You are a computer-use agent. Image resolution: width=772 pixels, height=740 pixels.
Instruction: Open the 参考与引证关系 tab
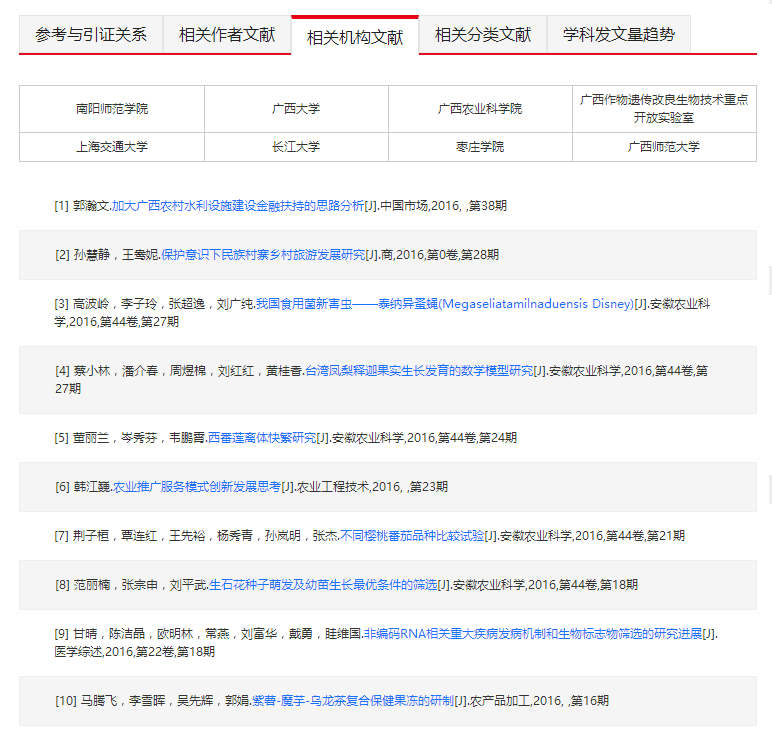(91, 35)
